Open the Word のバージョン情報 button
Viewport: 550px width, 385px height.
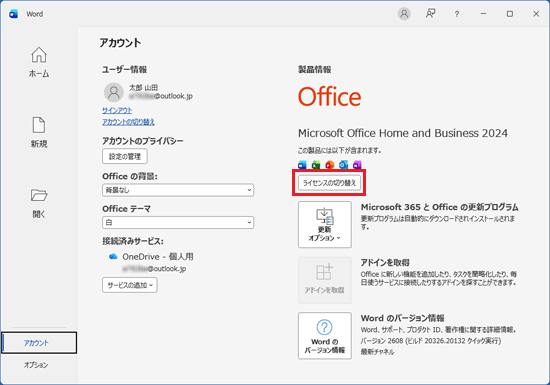pos(325,336)
